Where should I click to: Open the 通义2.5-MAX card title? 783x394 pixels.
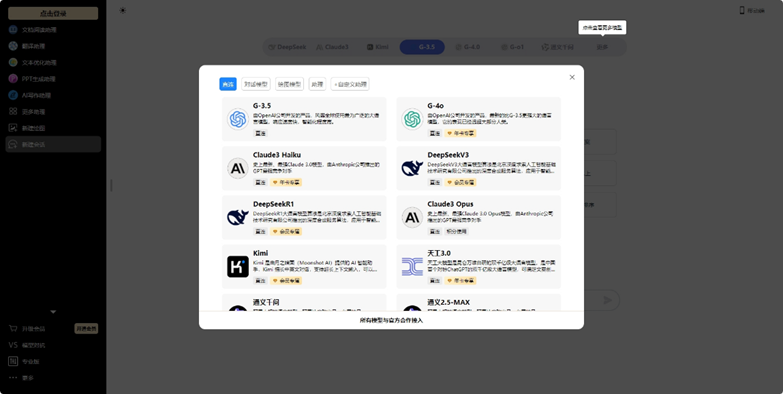448,302
